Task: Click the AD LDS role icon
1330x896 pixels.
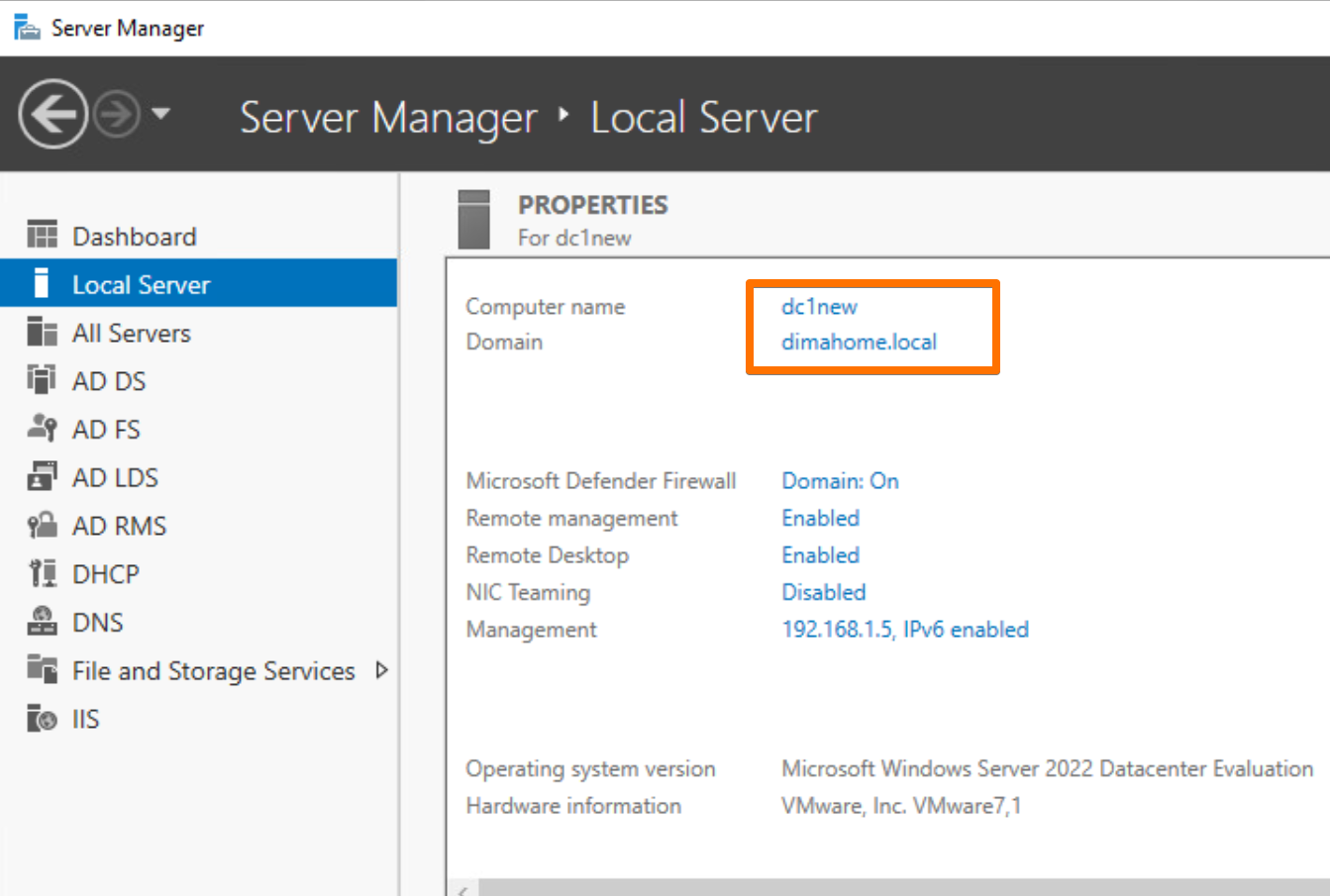Action: coord(42,477)
